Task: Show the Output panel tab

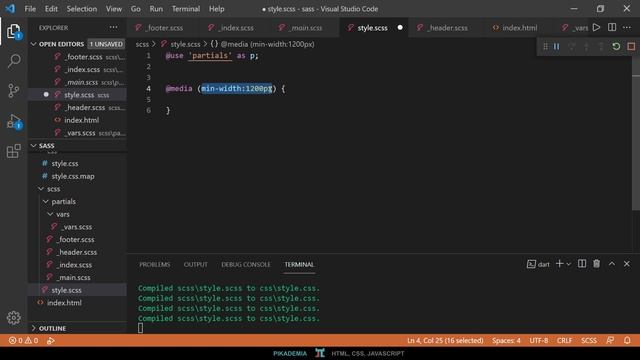Action: (196, 264)
